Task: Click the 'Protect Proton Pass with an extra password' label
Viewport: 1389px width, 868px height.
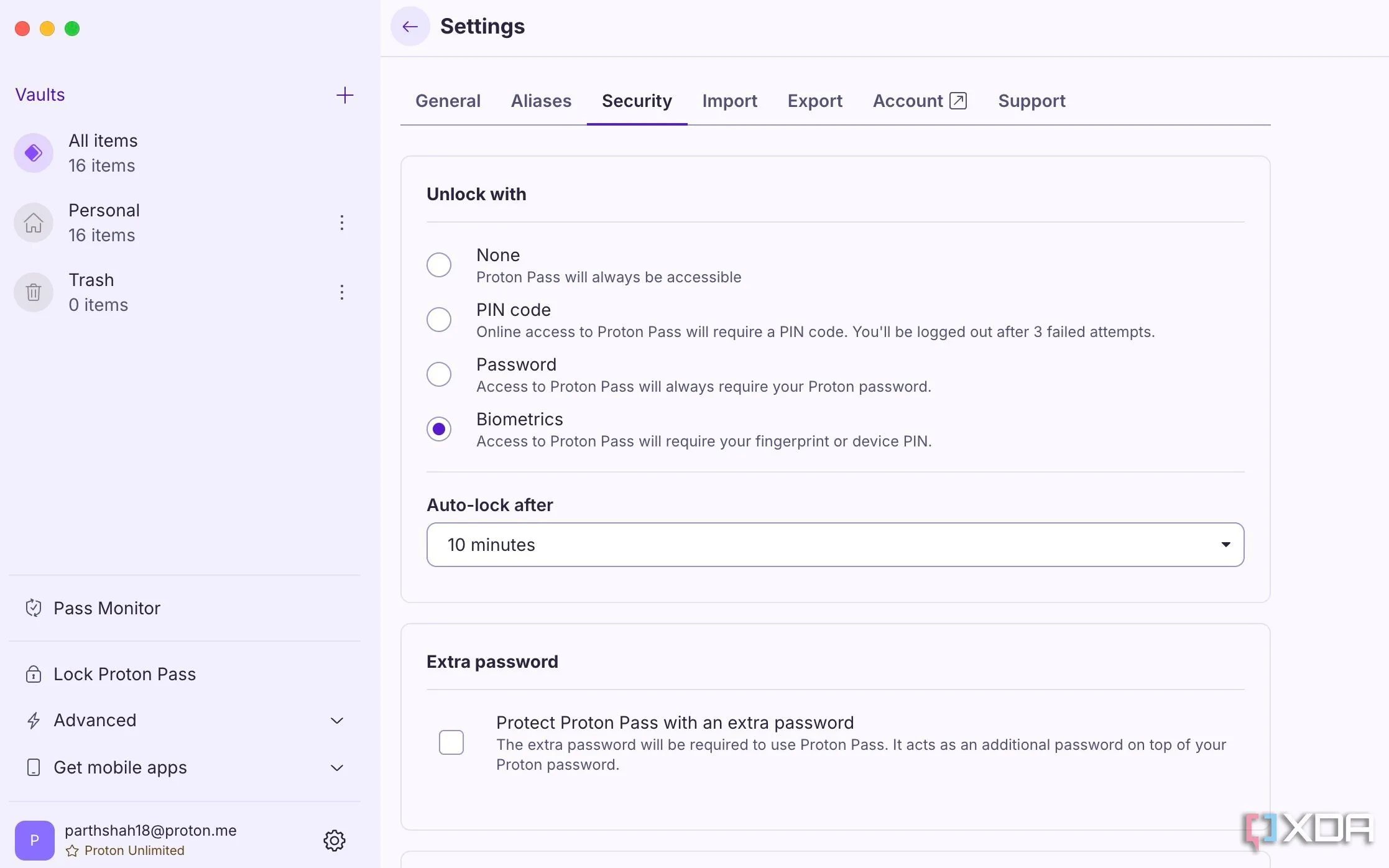Action: [675, 723]
